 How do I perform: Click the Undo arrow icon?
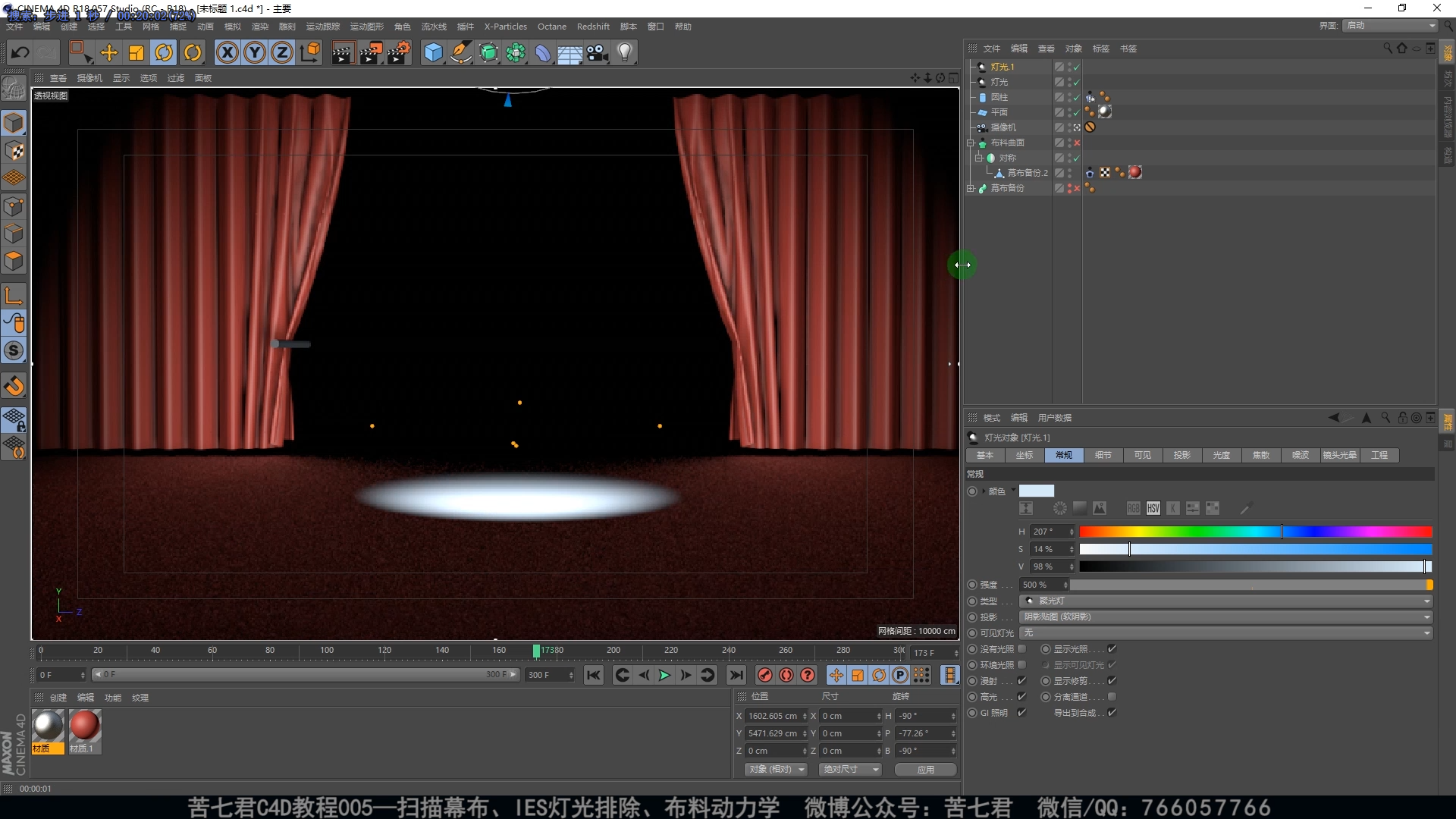coord(20,52)
